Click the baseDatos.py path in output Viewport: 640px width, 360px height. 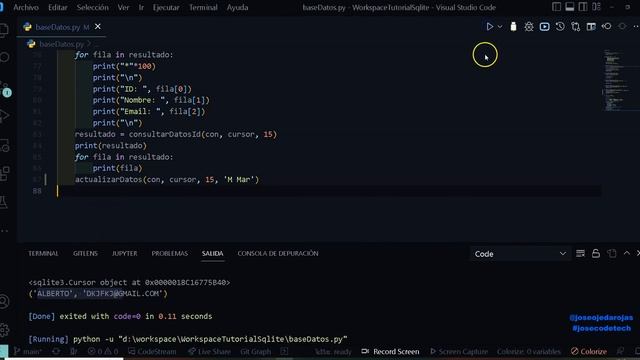click(233, 339)
